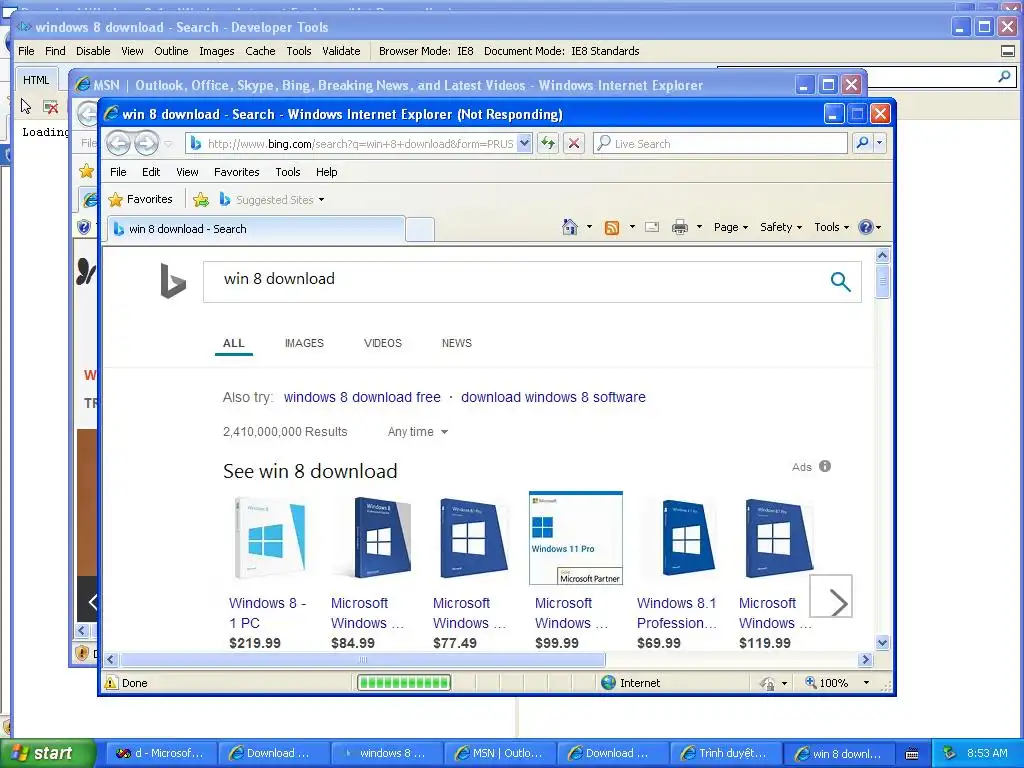Click windows 8 download free suggestion

(362, 397)
